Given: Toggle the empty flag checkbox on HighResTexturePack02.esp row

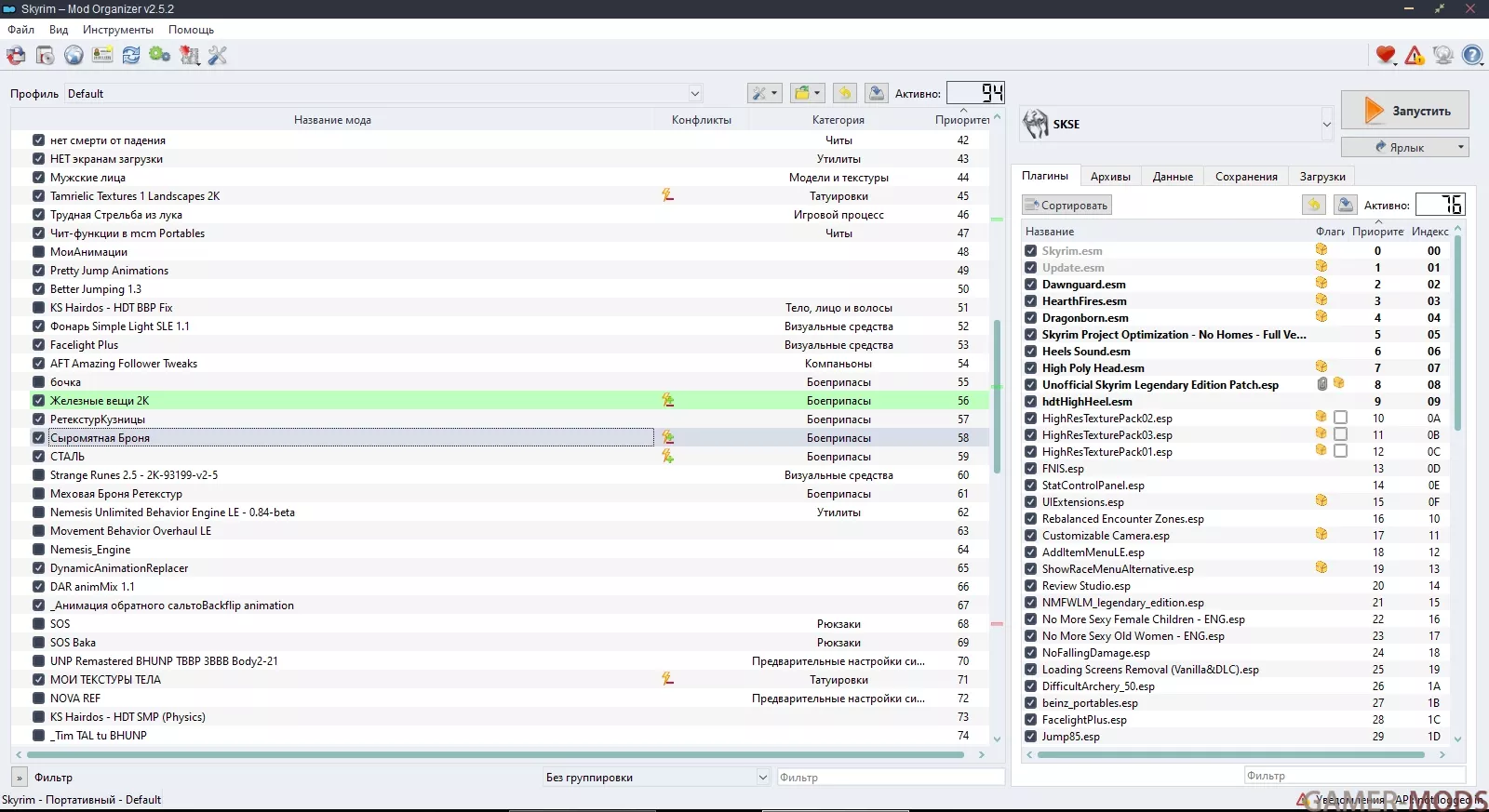Looking at the screenshot, I should (1340, 418).
